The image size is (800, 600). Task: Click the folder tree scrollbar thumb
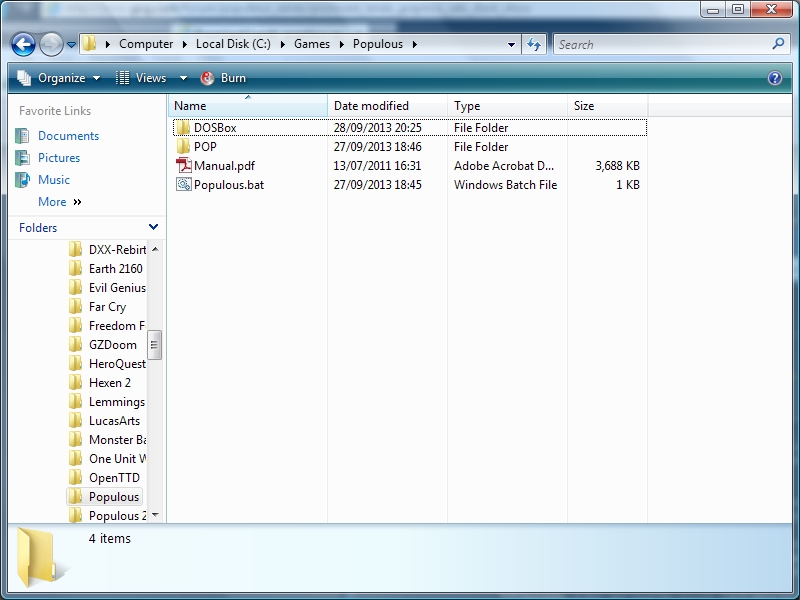pyautogui.click(x=155, y=345)
